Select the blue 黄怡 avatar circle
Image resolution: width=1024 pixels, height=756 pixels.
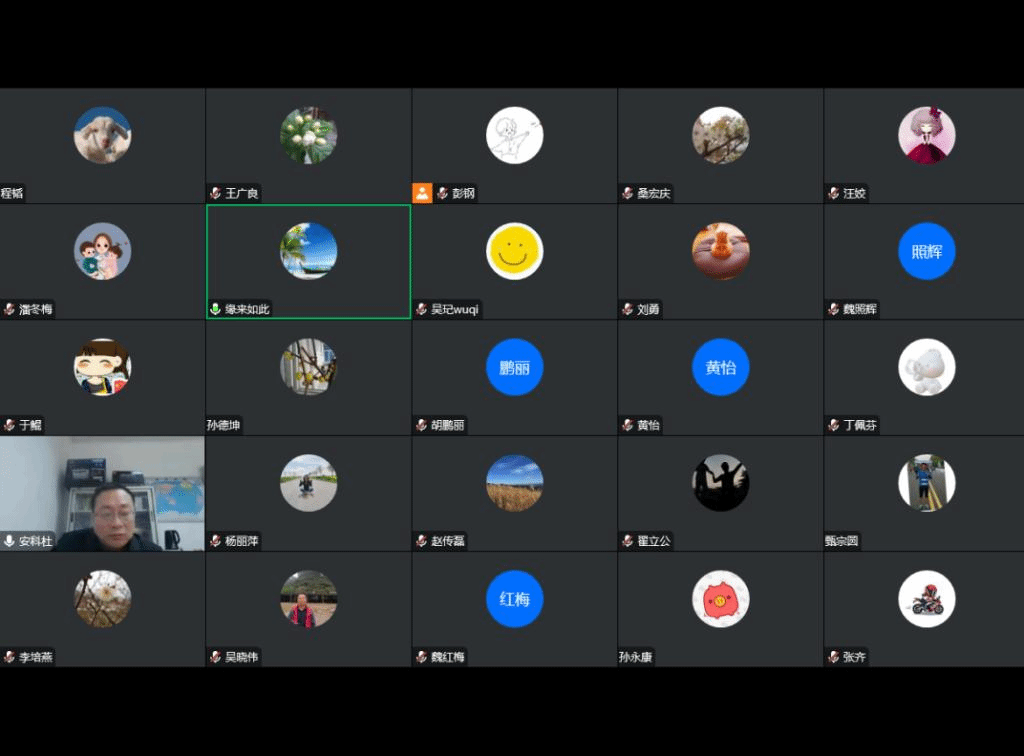tap(720, 367)
